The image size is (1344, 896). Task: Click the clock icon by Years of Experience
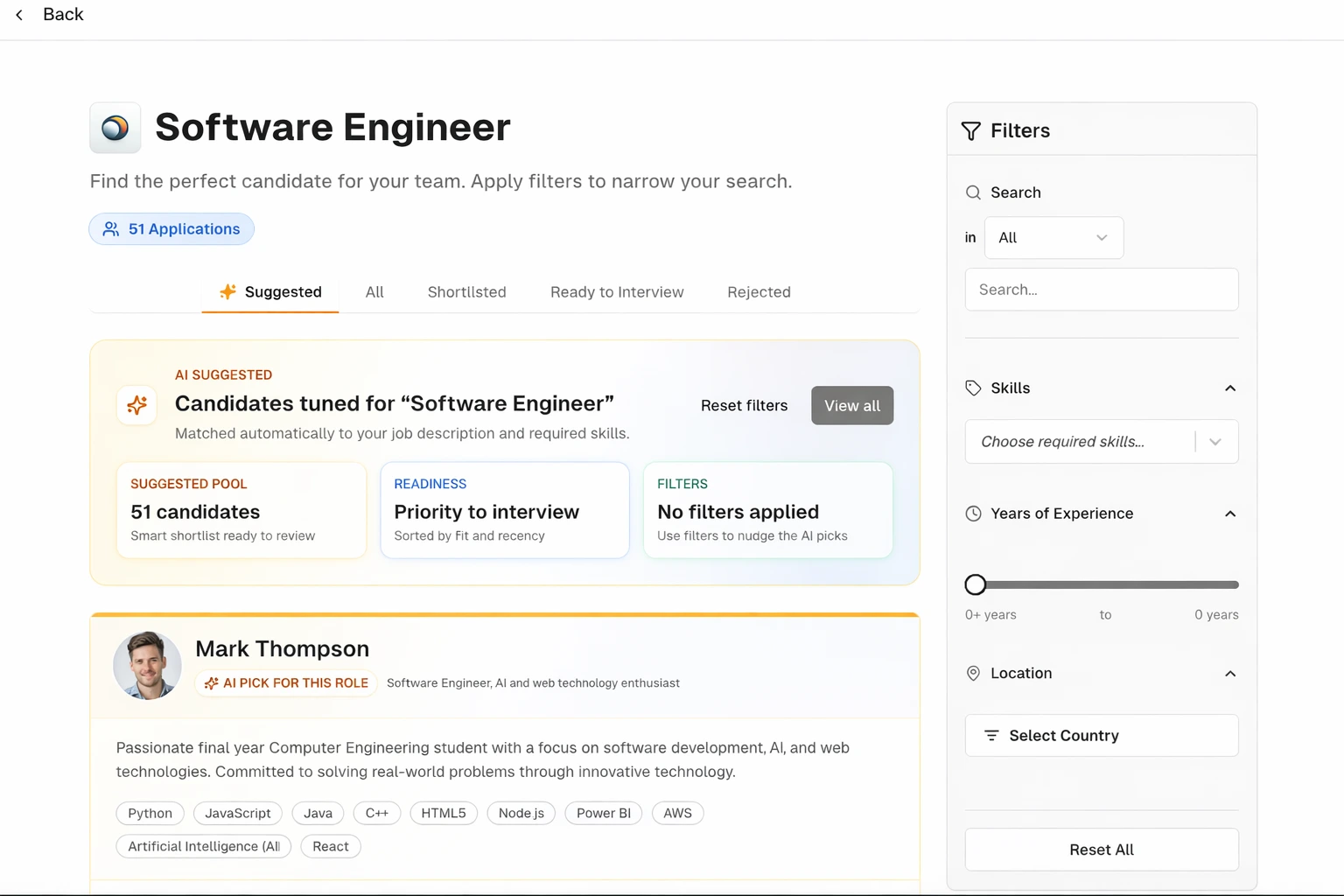(x=973, y=514)
